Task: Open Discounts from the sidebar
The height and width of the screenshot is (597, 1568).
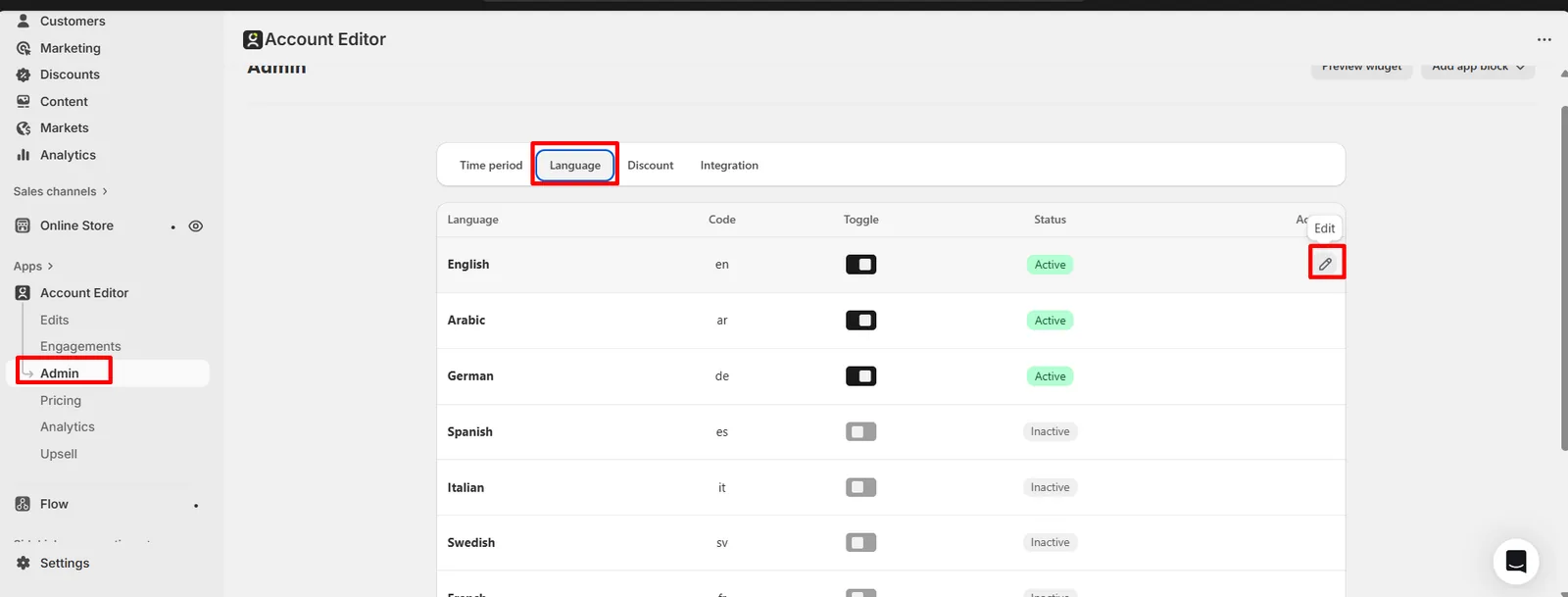Action: point(70,75)
